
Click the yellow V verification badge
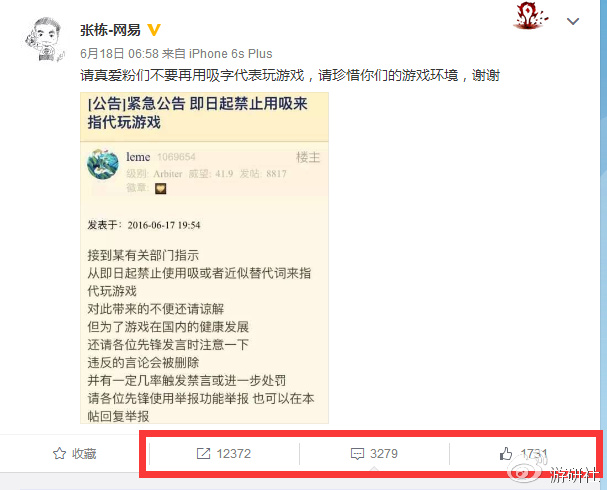point(154,30)
